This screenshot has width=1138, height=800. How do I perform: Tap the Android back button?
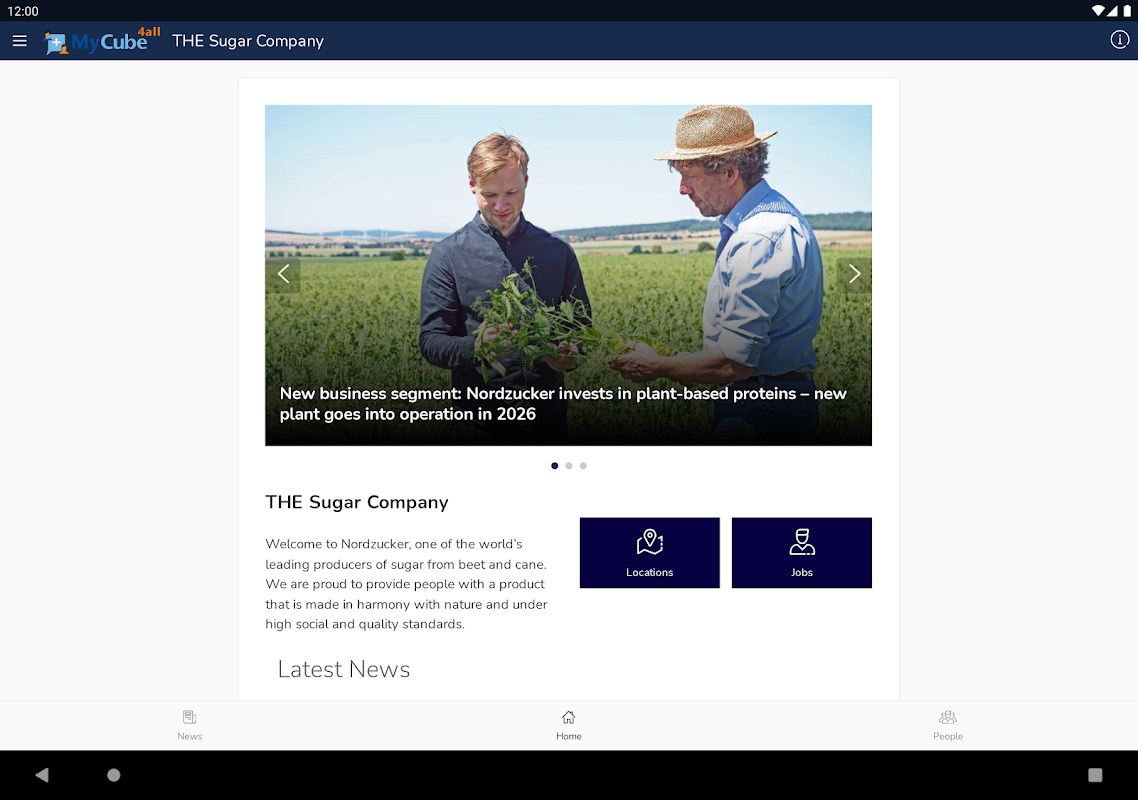pyautogui.click(x=42, y=775)
